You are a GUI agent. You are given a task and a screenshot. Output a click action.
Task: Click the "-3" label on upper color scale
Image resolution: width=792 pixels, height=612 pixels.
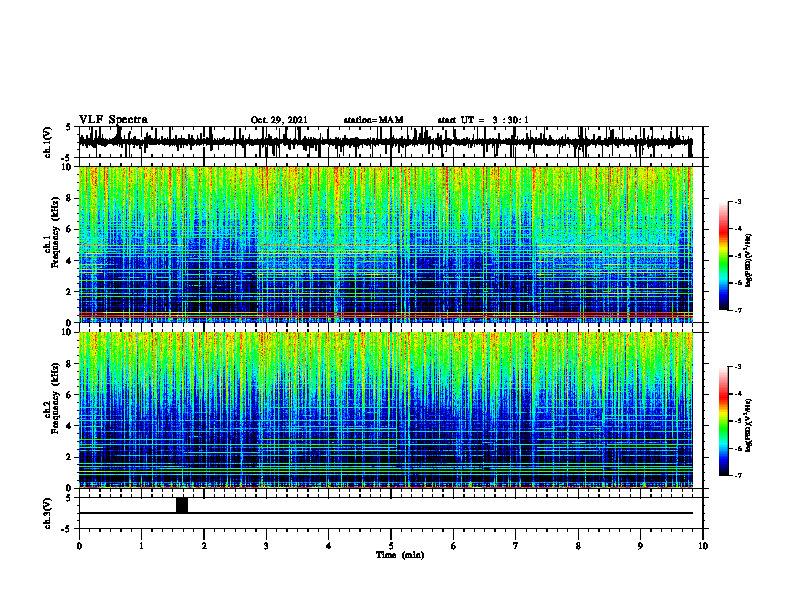737,201
